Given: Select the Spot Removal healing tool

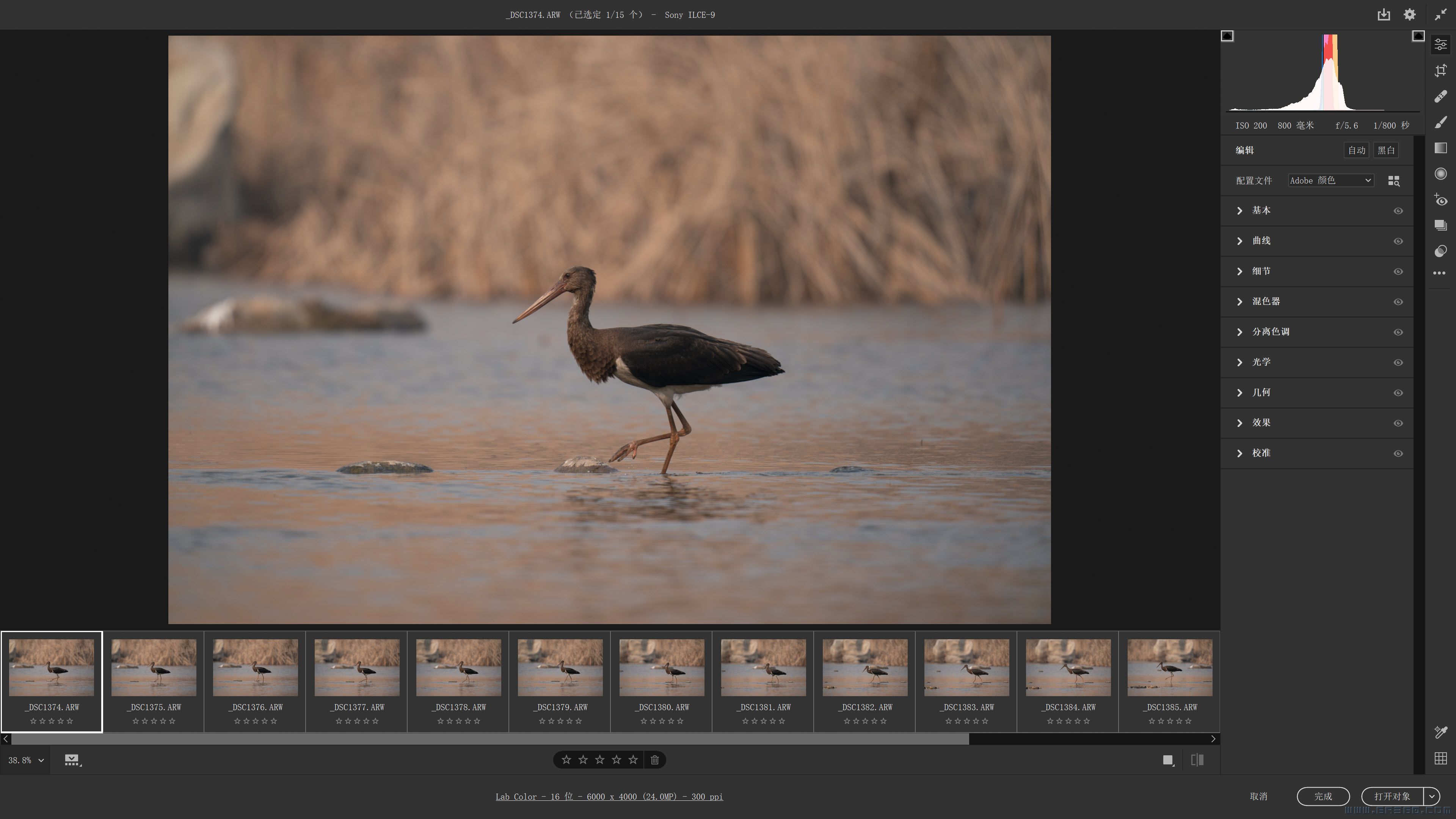Looking at the screenshot, I should pyautogui.click(x=1440, y=96).
